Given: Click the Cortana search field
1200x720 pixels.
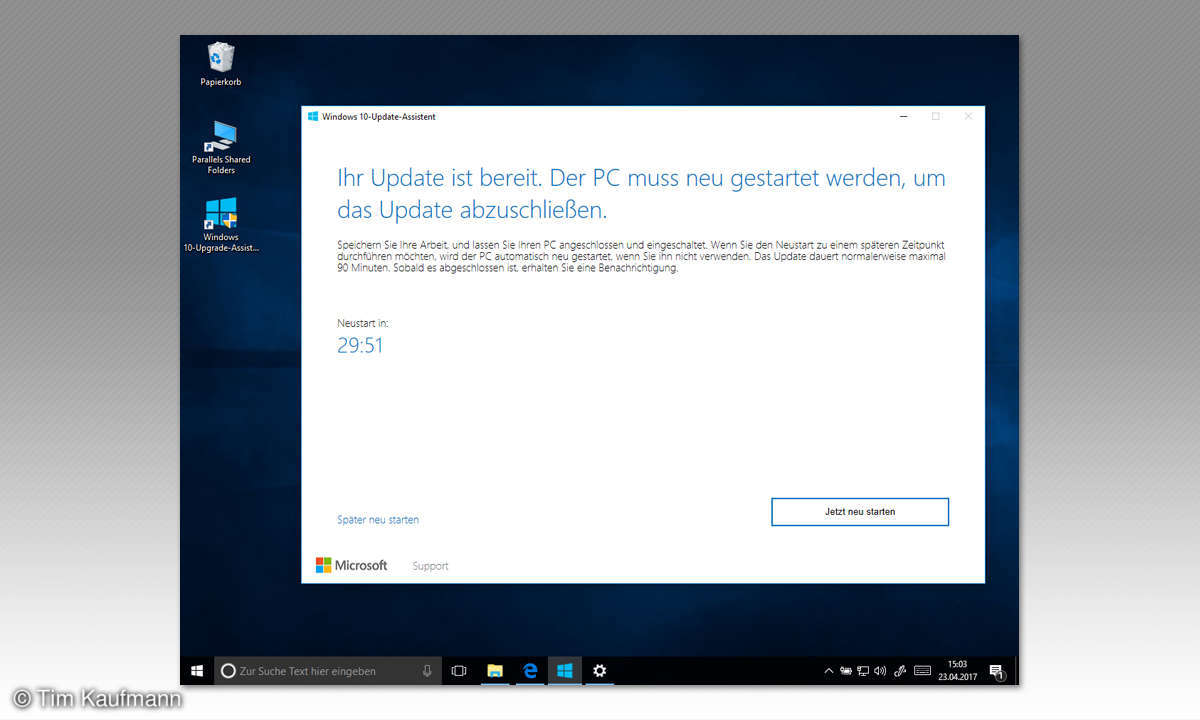Looking at the screenshot, I should click(327, 671).
